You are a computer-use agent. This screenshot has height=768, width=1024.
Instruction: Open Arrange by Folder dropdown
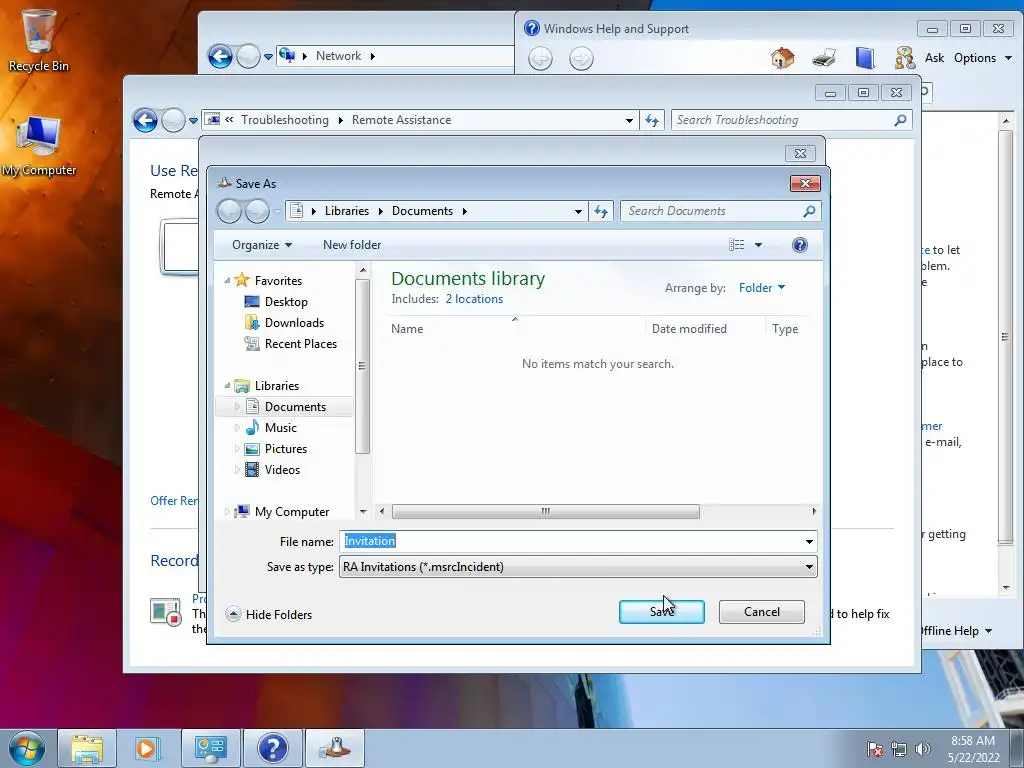761,288
